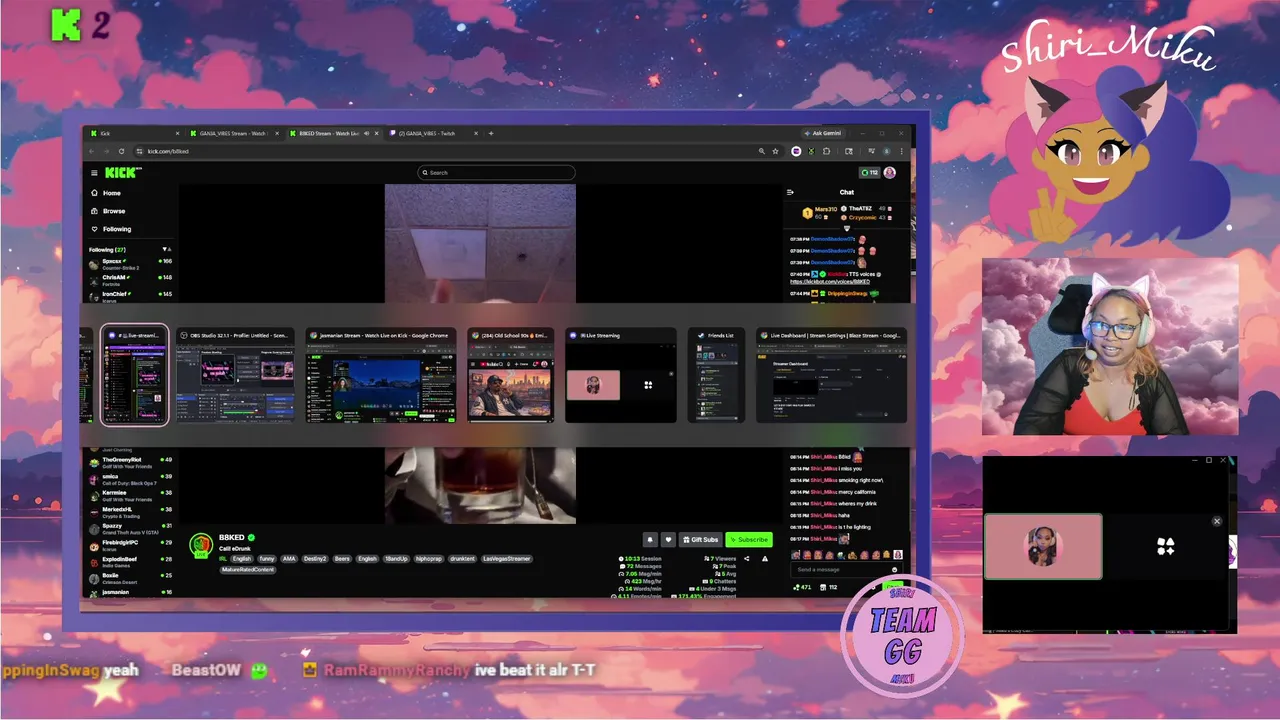Screen dimensions: 1280x720
Task: Click the Destiny2 tag
Action: [316, 559]
